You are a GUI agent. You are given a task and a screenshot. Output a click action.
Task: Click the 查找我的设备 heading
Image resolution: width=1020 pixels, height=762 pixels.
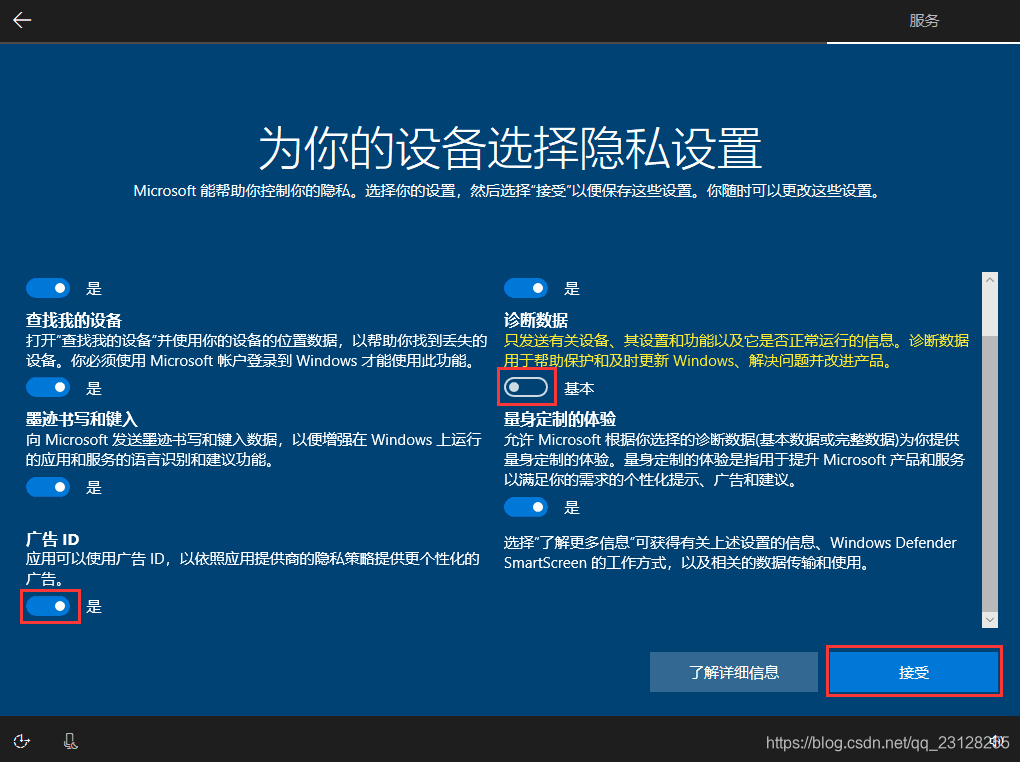click(74, 320)
